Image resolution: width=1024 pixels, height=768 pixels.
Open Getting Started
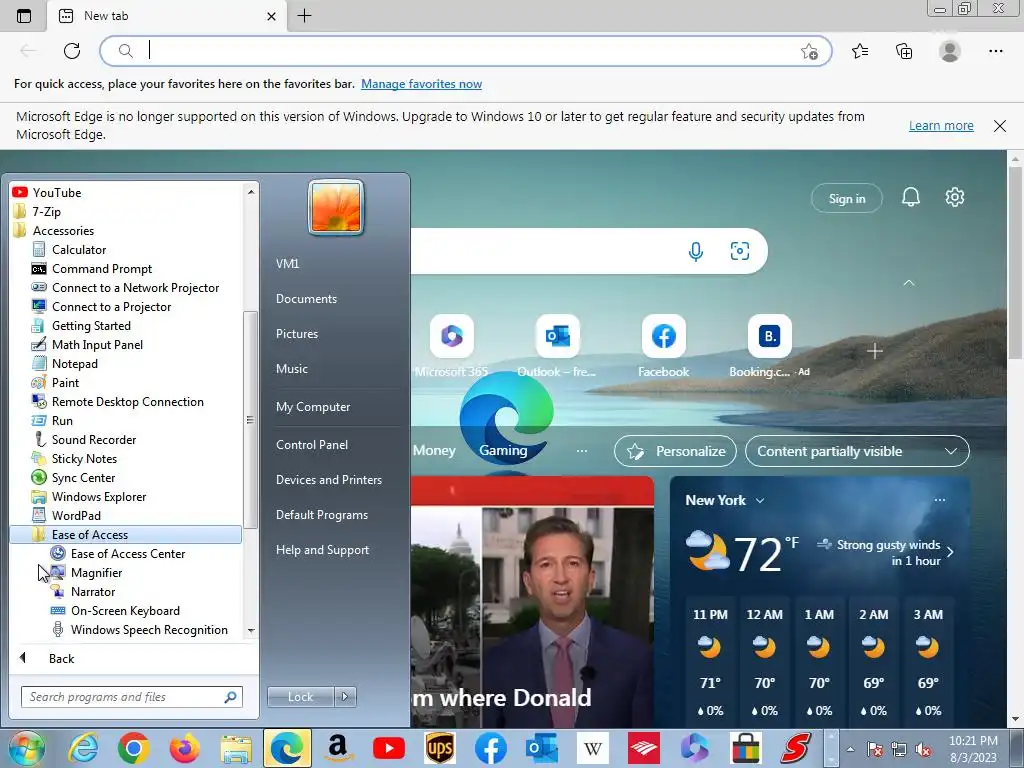[91, 325]
